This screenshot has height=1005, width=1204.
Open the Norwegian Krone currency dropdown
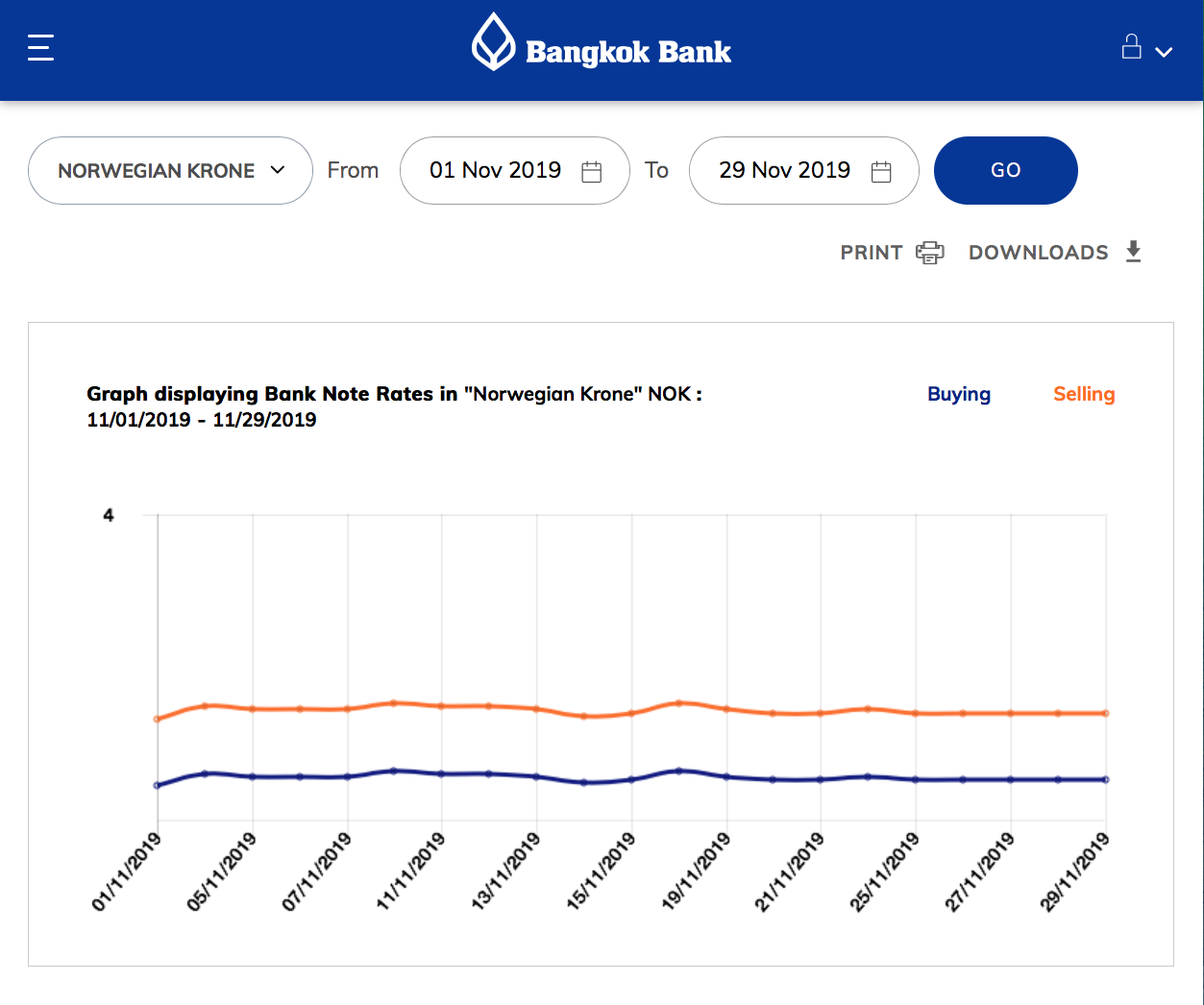(170, 170)
